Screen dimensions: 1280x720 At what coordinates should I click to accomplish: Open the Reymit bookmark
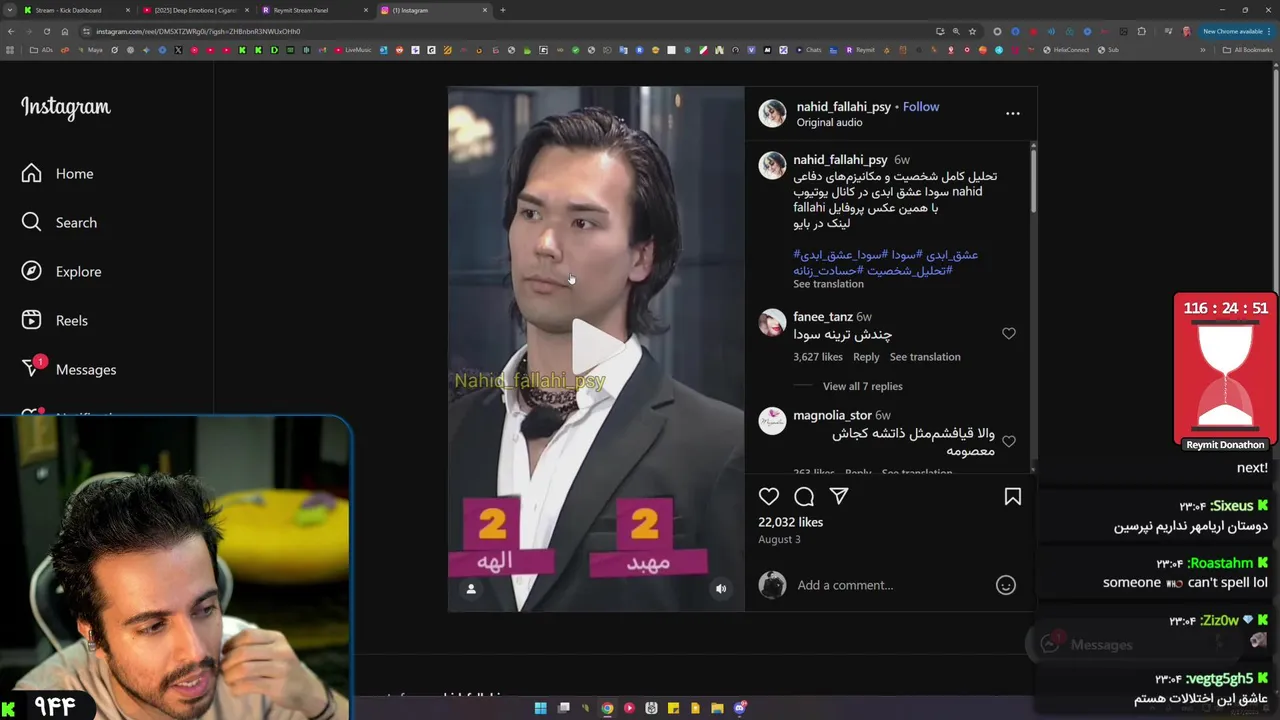[860, 50]
